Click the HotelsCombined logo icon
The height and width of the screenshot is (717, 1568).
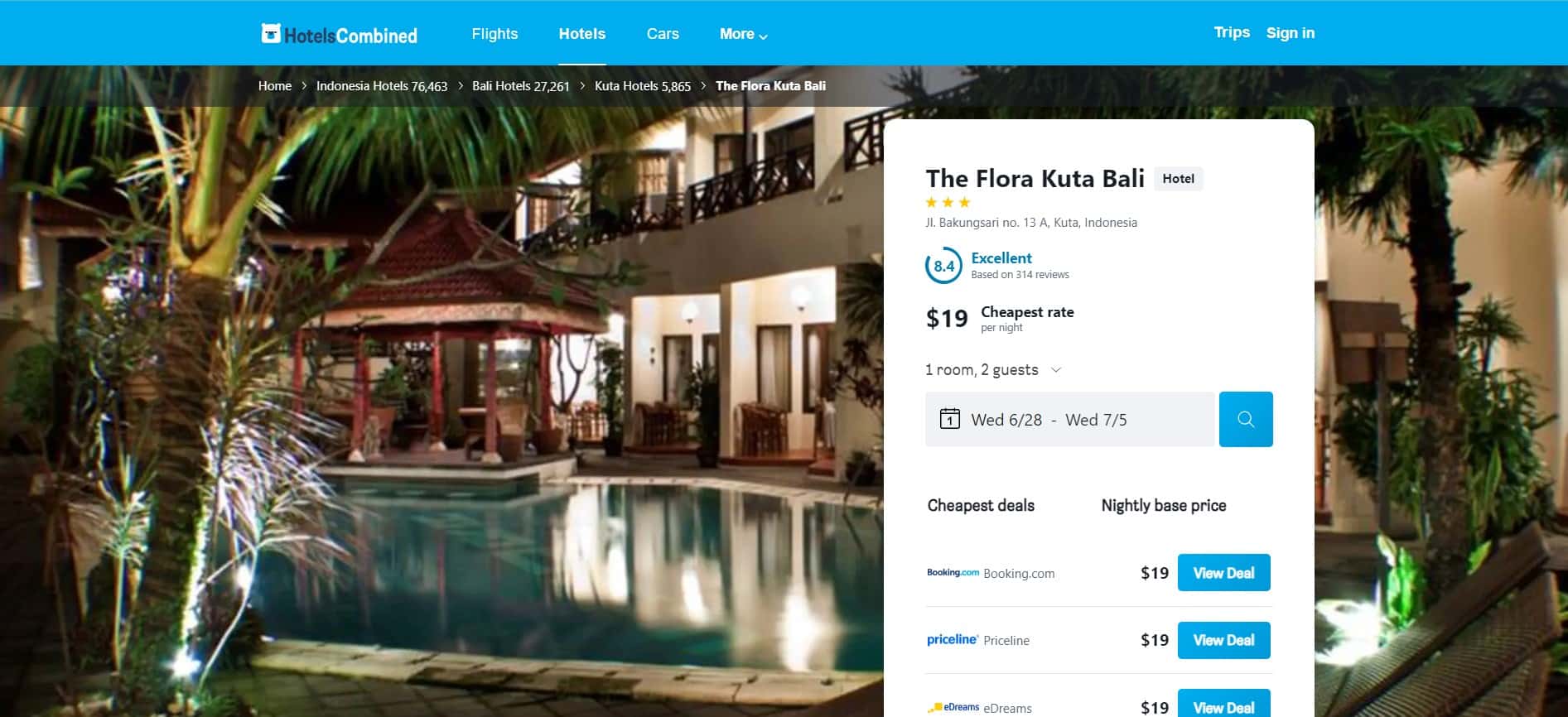click(270, 34)
